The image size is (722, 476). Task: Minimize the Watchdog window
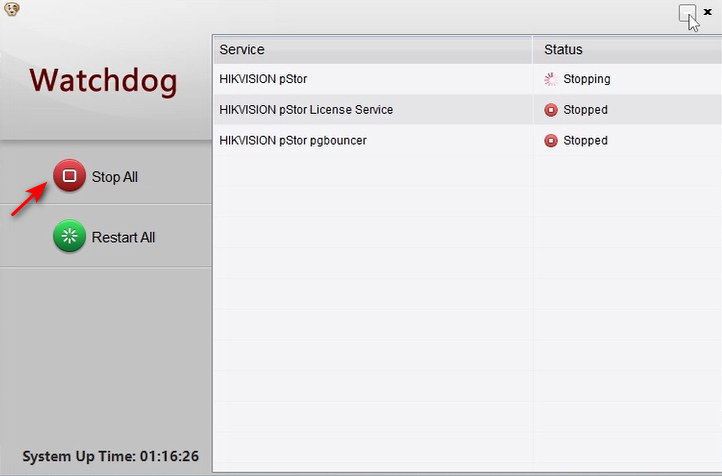[x=686, y=12]
